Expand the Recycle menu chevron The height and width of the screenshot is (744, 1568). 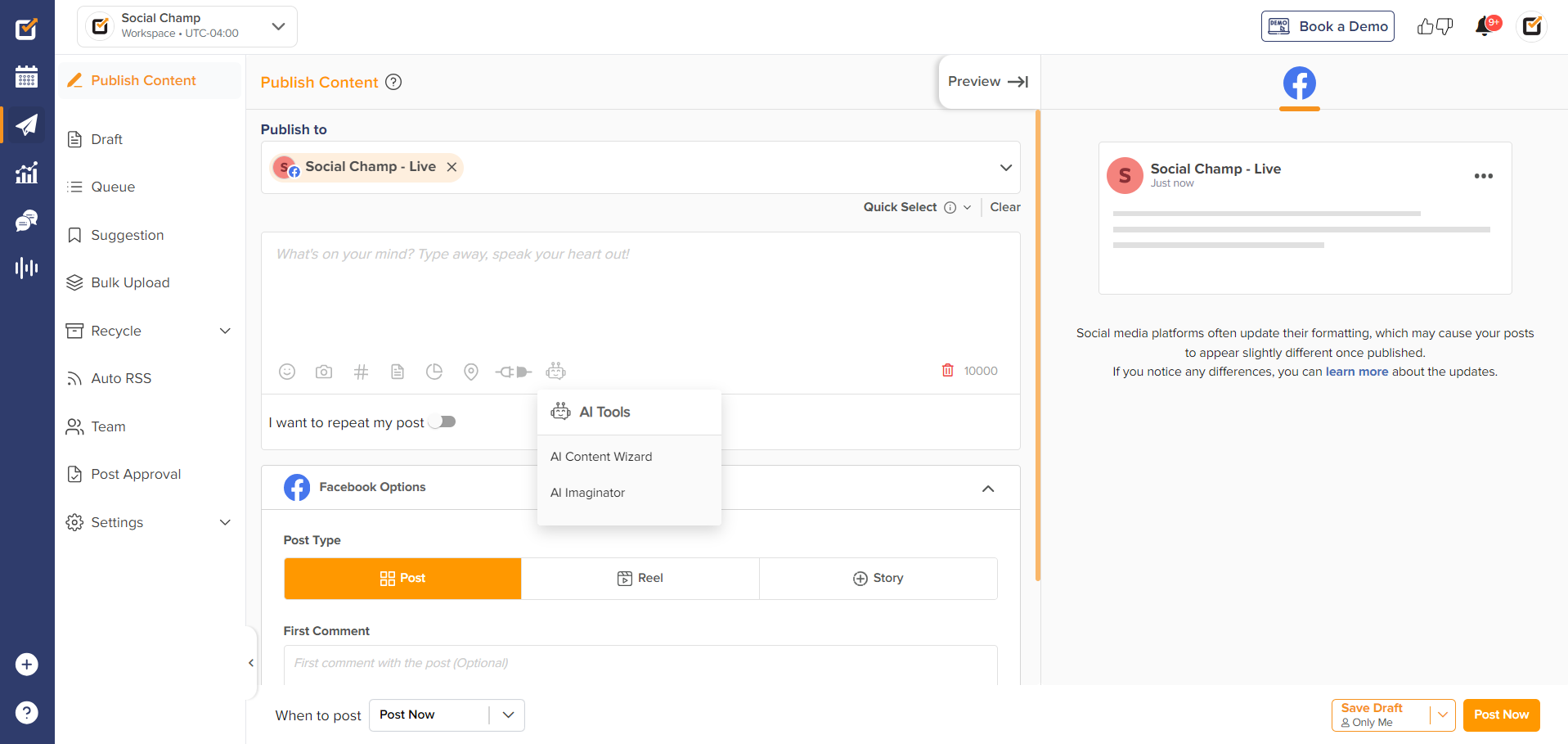pyautogui.click(x=225, y=331)
